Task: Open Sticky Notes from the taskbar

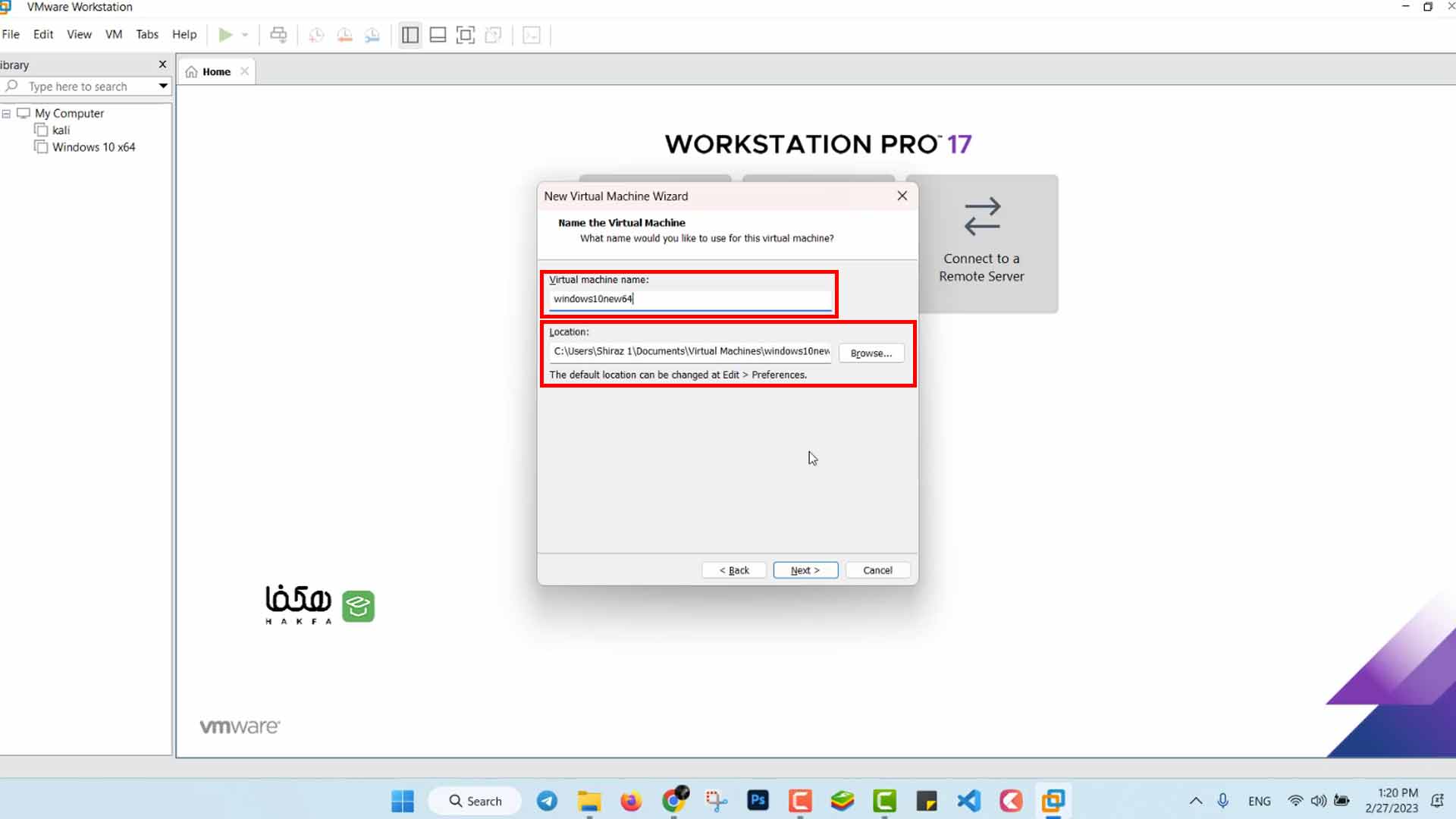Action: point(927,801)
